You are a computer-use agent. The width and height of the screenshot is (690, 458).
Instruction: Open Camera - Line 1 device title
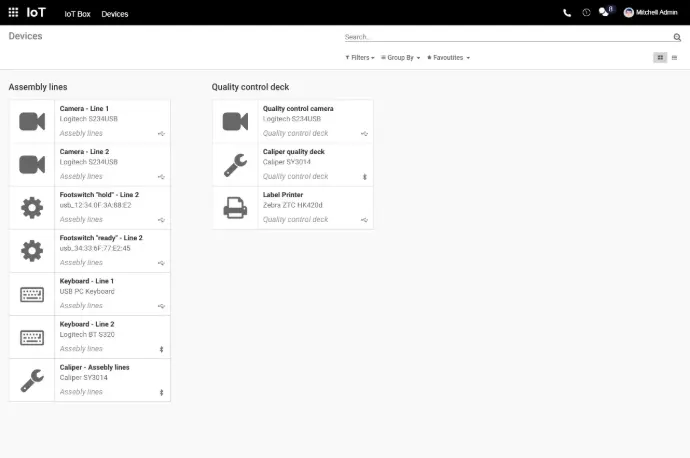coord(84,109)
